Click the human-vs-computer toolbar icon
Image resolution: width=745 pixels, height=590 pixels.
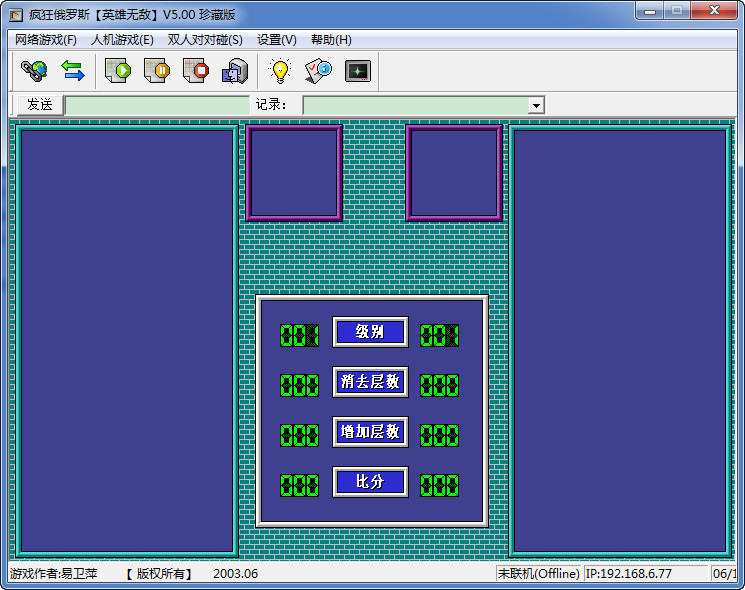click(234, 71)
